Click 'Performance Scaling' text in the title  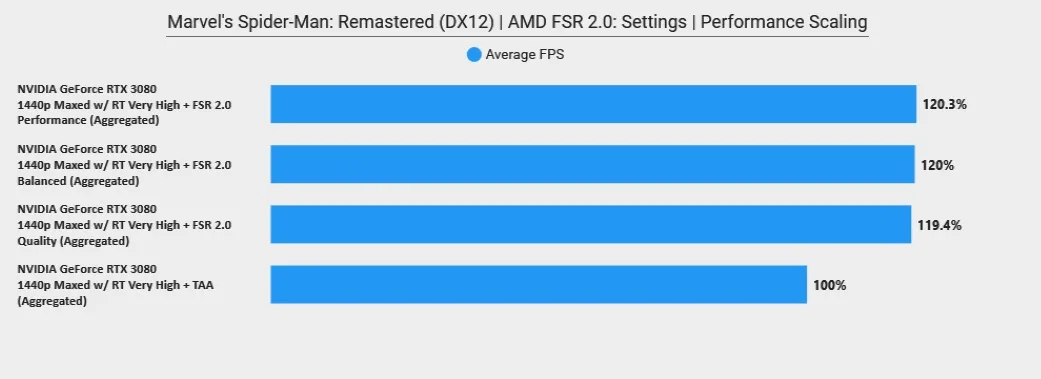coord(784,22)
